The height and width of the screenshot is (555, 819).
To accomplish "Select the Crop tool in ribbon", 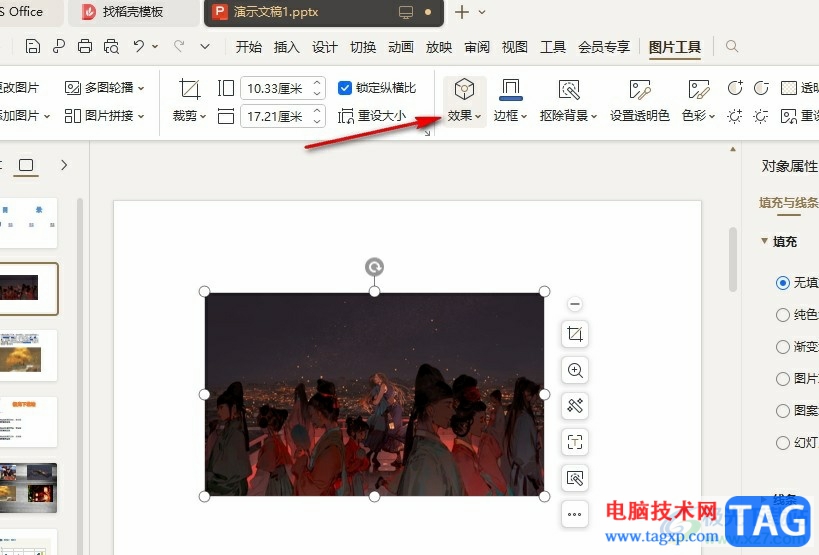I will (189, 89).
